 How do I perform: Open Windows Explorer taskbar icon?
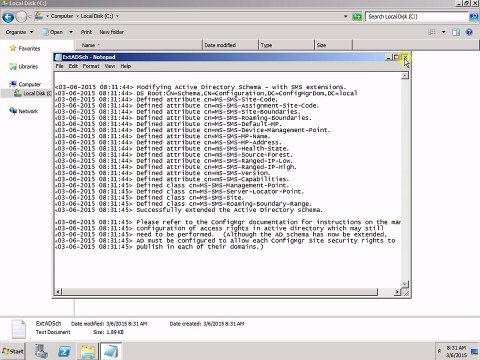coord(87,351)
